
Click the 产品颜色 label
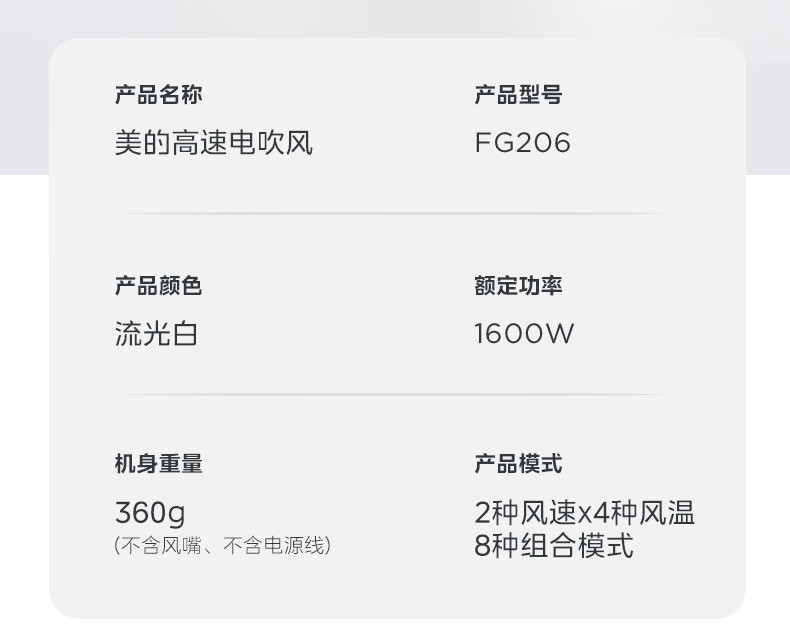pyautogui.click(x=158, y=286)
